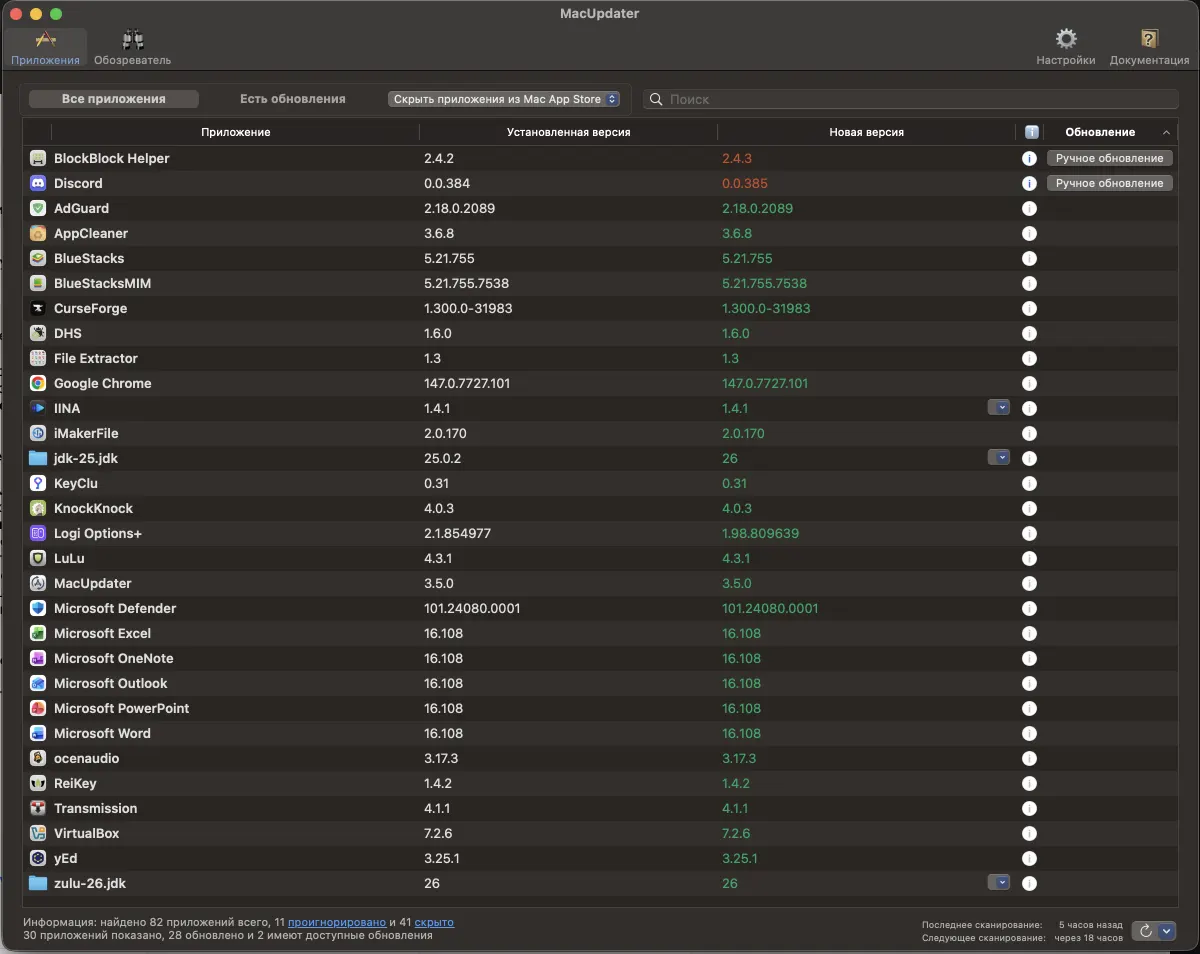Click the Discord app icon
This screenshot has height=954, width=1200.
coord(38,183)
